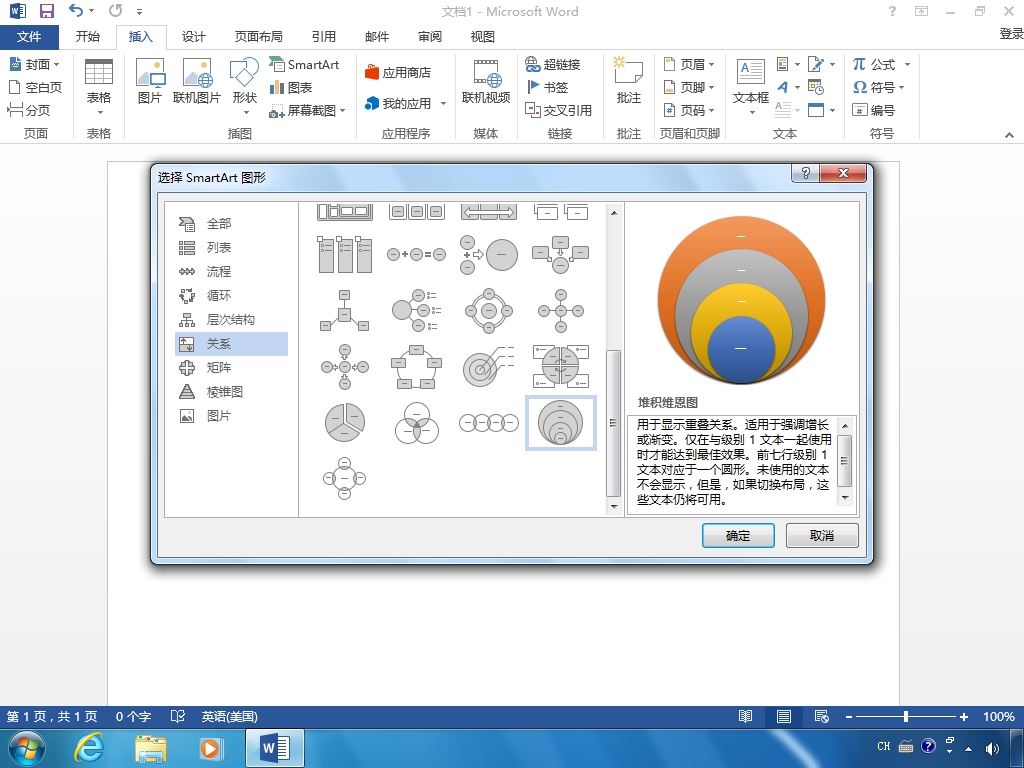Switch to Web Layout view
1024x768 pixels.
822,716
